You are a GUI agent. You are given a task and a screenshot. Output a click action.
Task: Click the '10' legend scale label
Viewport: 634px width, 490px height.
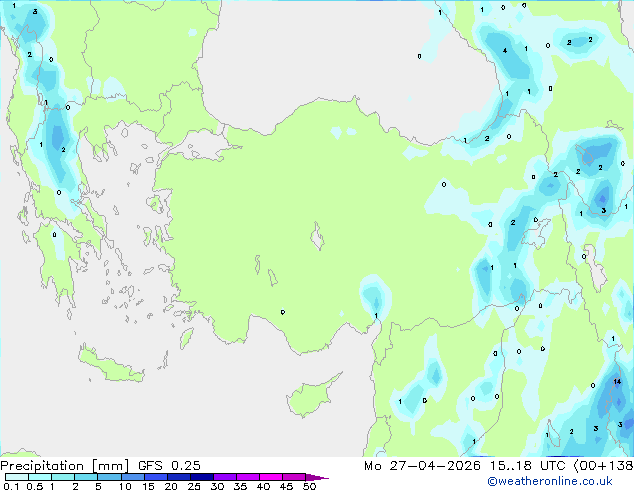(x=125, y=486)
